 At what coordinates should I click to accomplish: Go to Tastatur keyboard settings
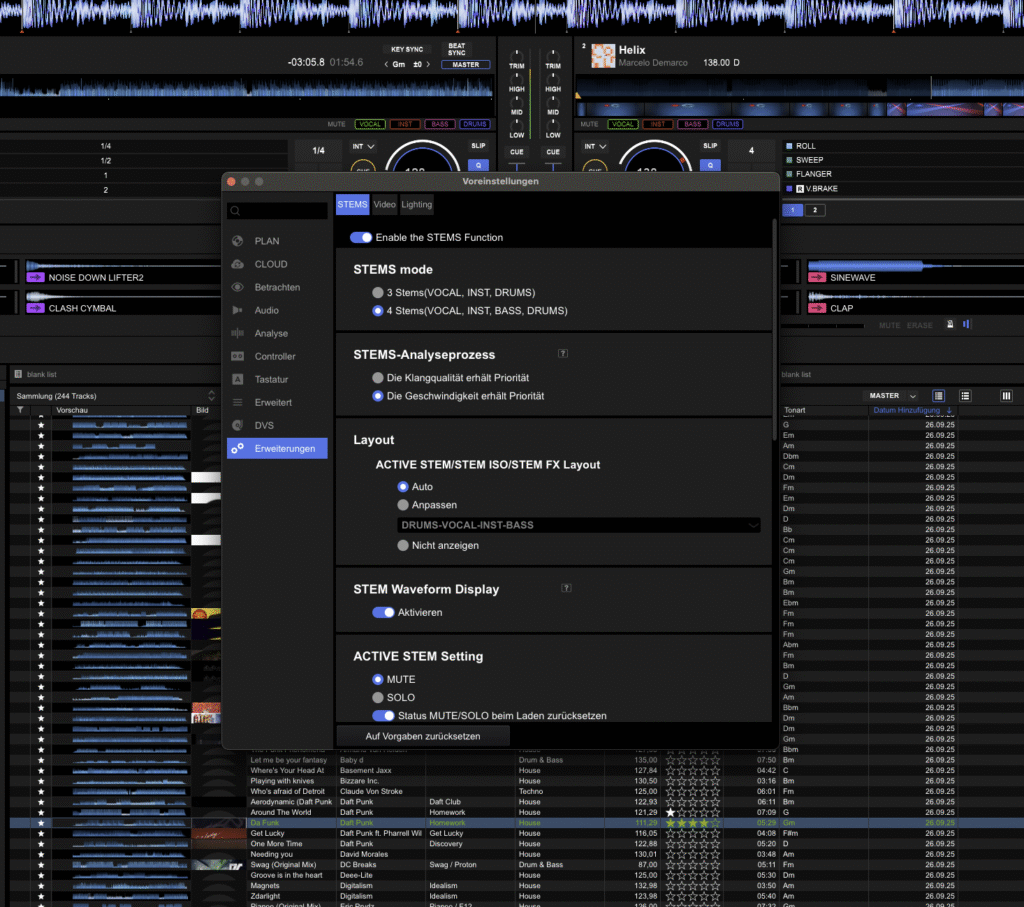pos(271,379)
